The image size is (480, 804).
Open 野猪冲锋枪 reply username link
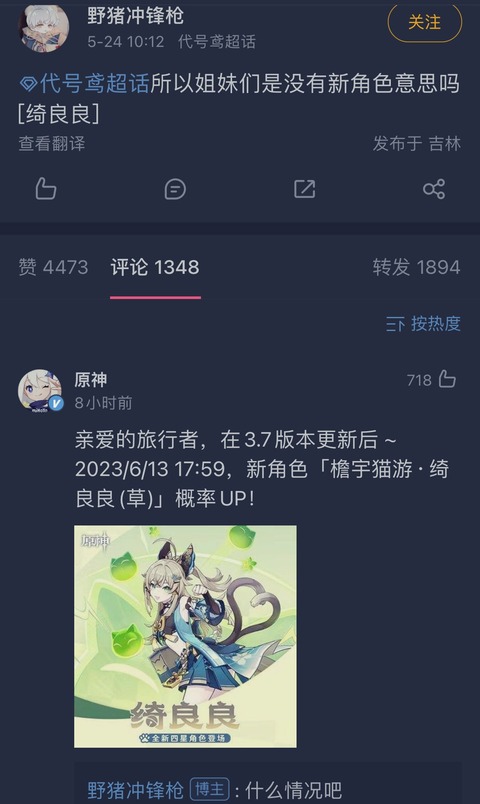pos(135,790)
